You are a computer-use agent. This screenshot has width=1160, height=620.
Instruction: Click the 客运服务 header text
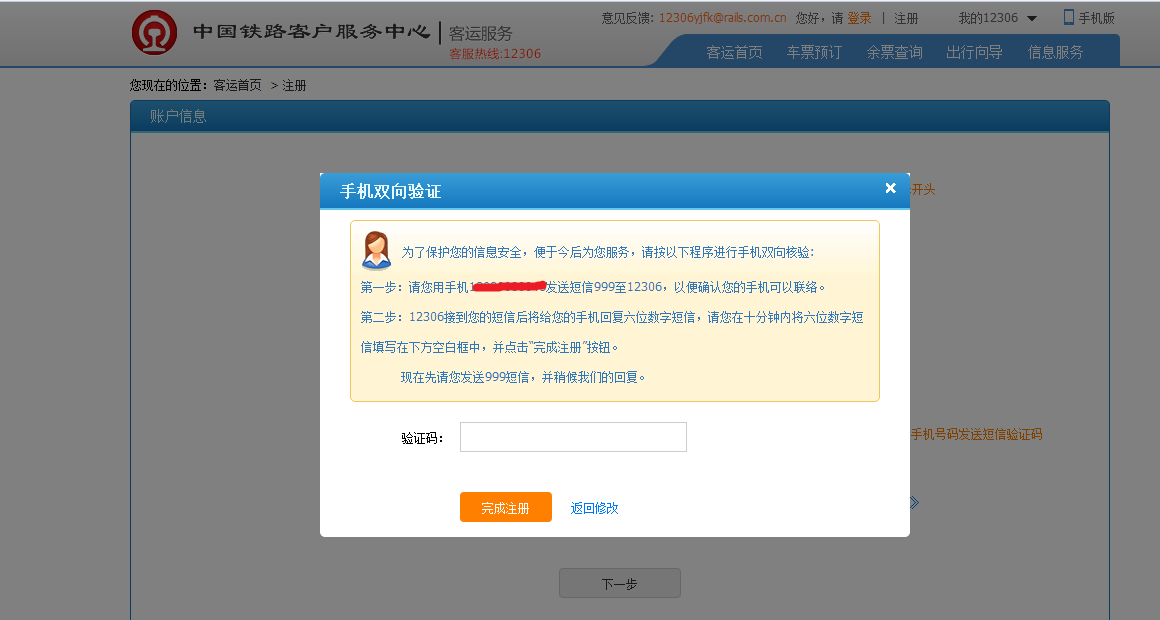[x=481, y=33]
